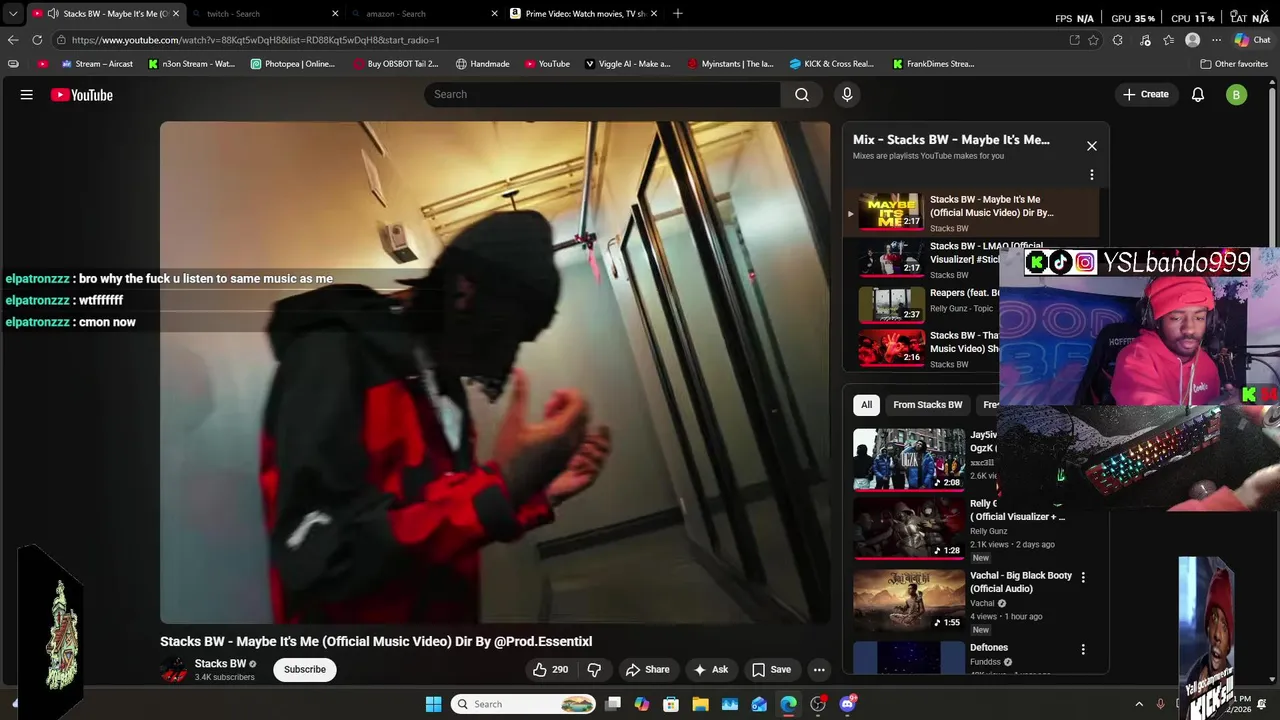The height and width of the screenshot is (720, 1280).
Task: Open the page in app icon in address bar
Action: coord(1074,40)
